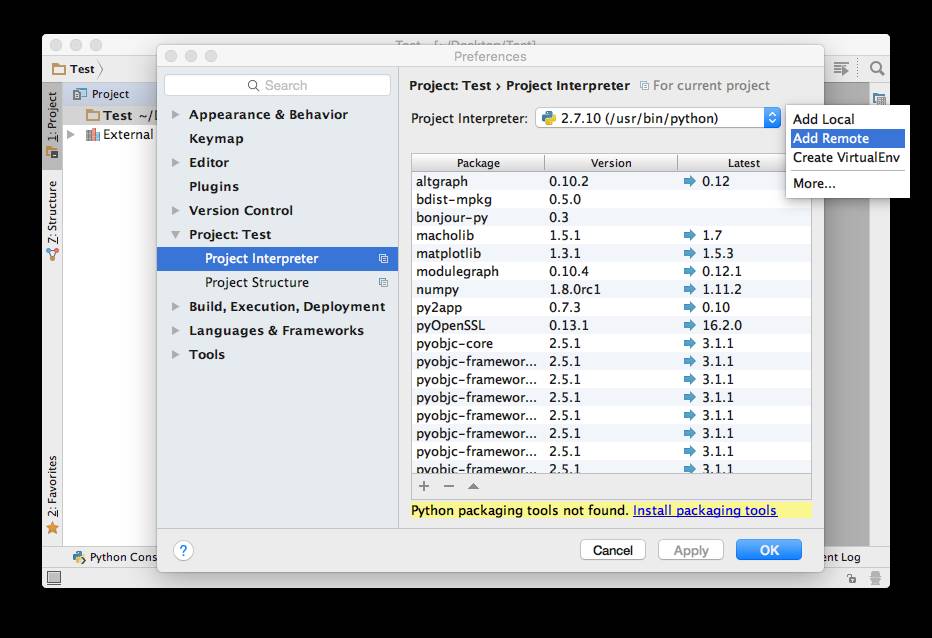This screenshot has width=932, height=638.
Task: Click the tool windows square icon at bottom left
Action: tap(54, 577)
